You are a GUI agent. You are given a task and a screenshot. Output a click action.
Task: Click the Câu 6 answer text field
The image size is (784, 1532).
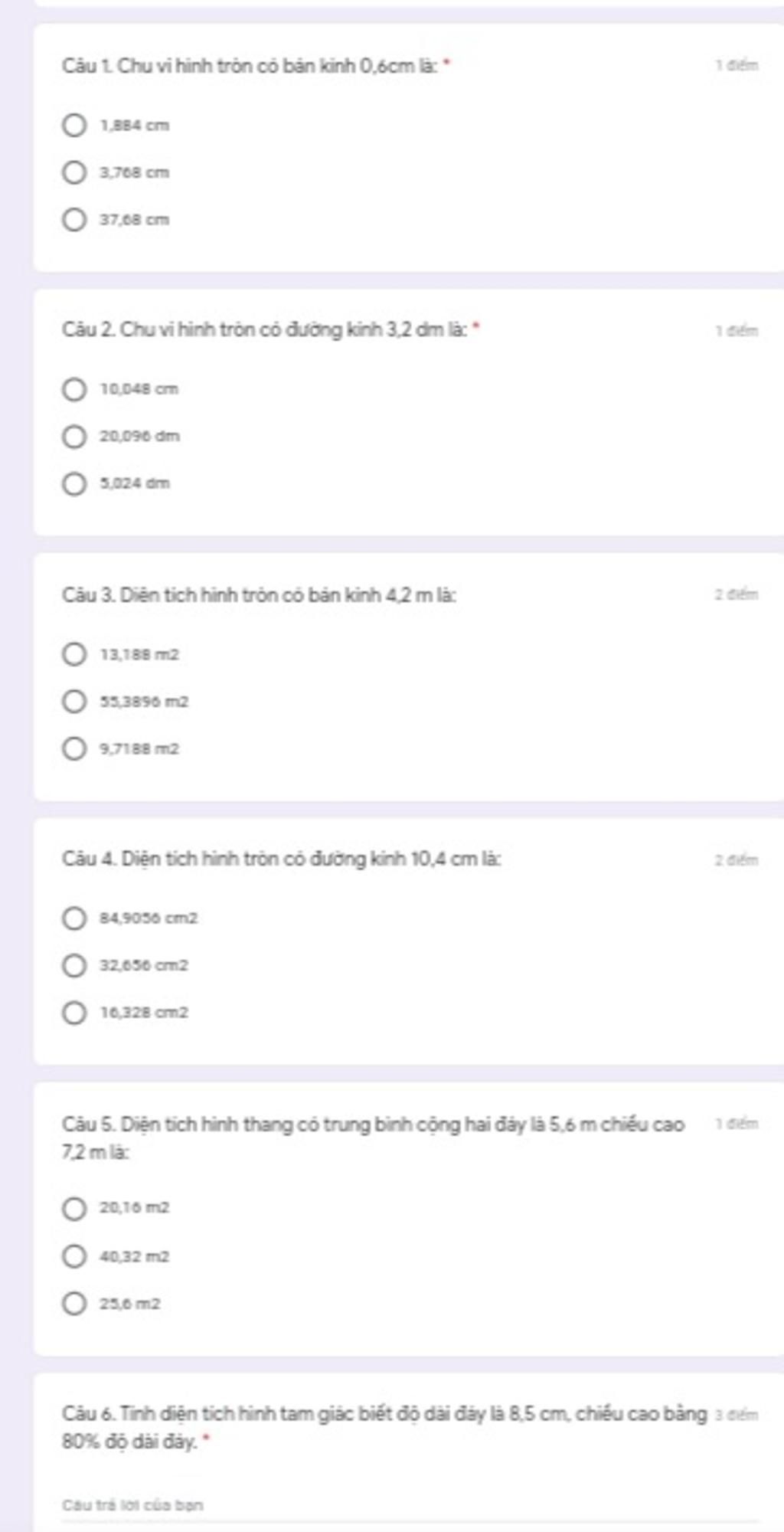(x=410, y=1505)
